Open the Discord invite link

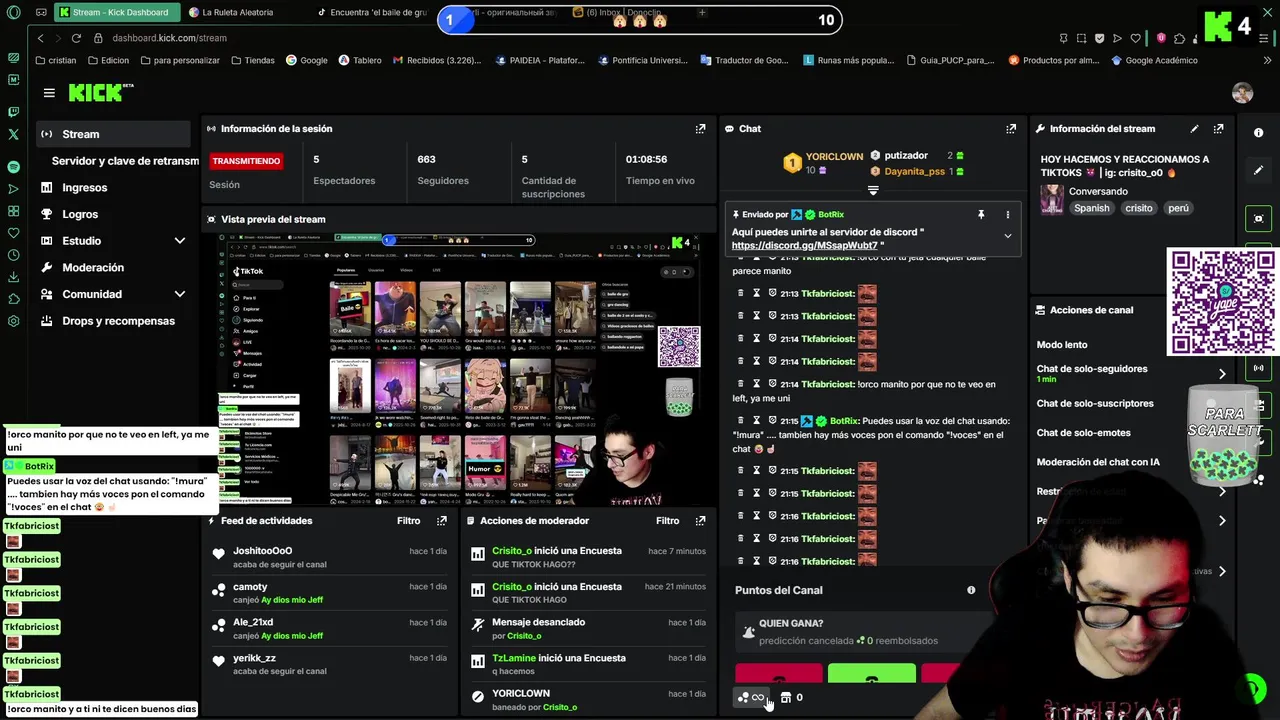point(807,246)
